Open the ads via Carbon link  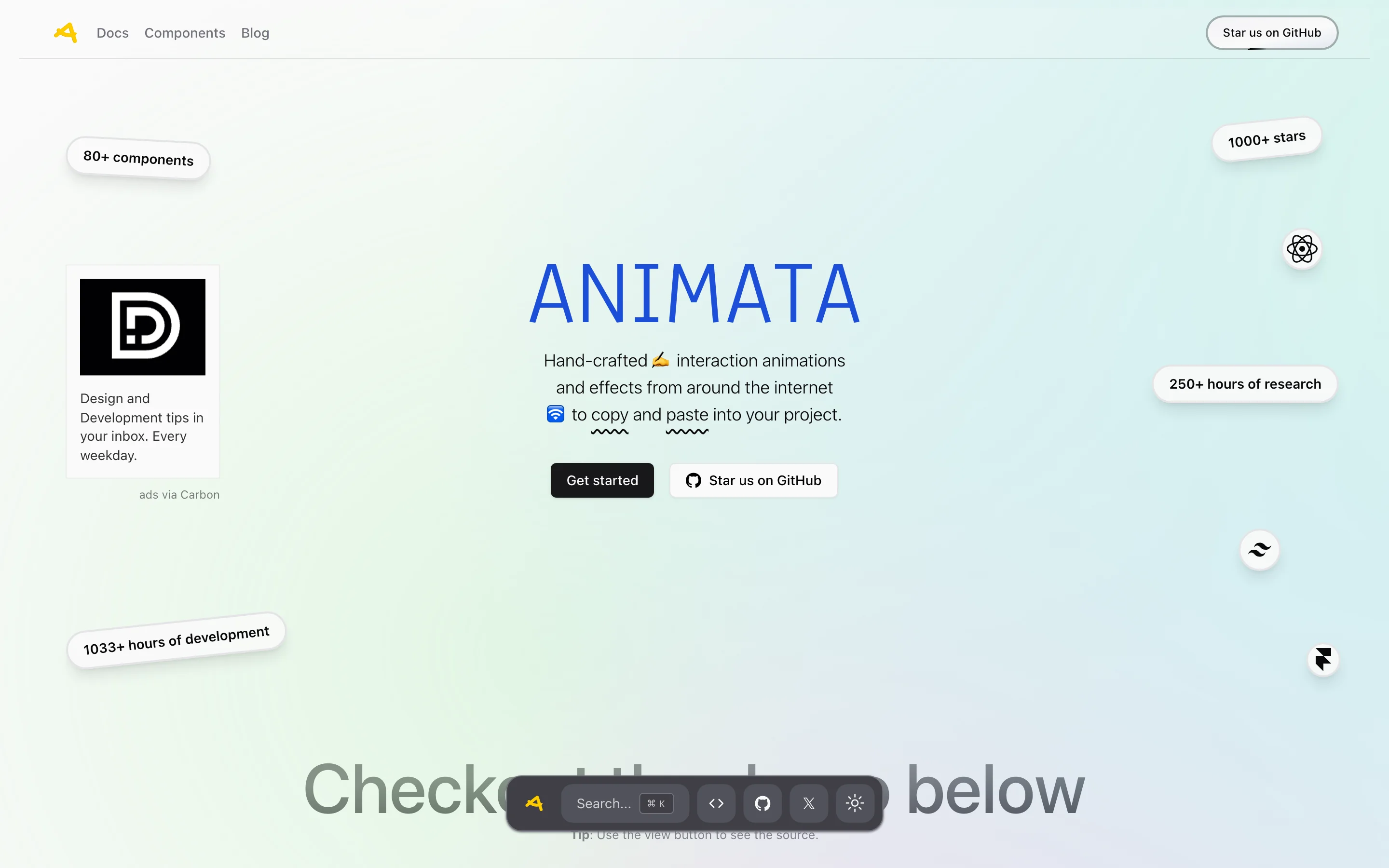(179, 494)
